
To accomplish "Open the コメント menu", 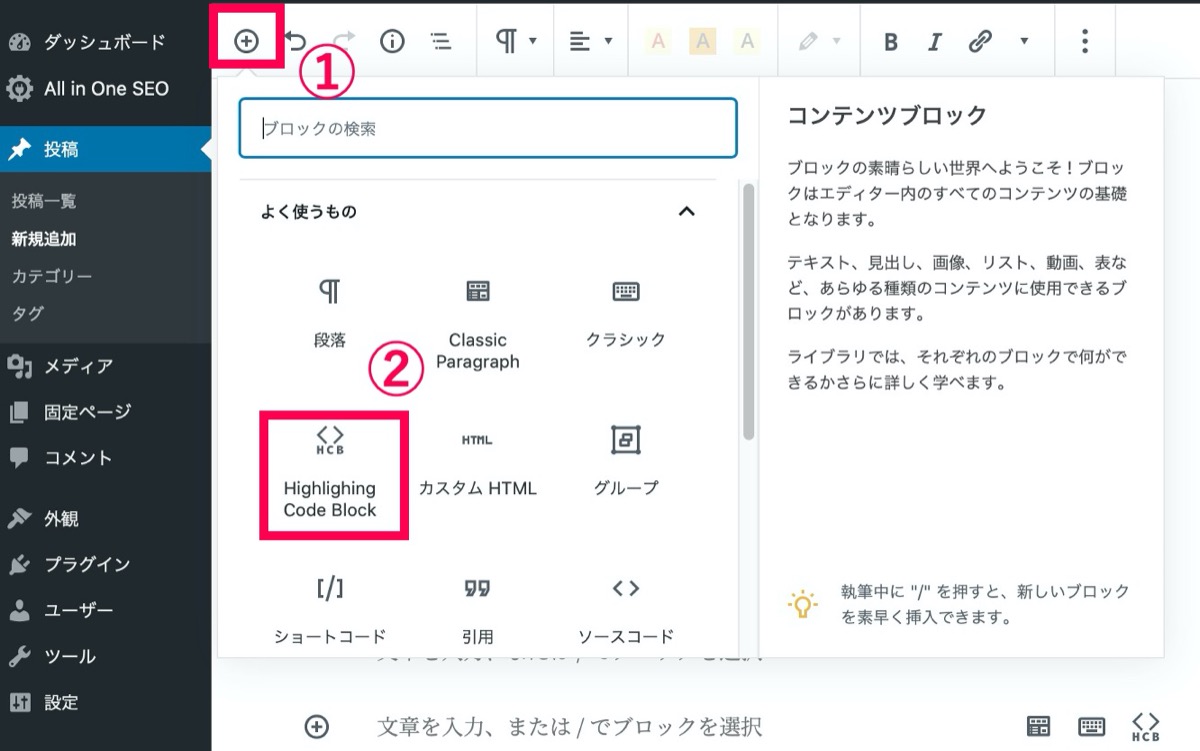I will pyautogui.click(x=105, y=458).
